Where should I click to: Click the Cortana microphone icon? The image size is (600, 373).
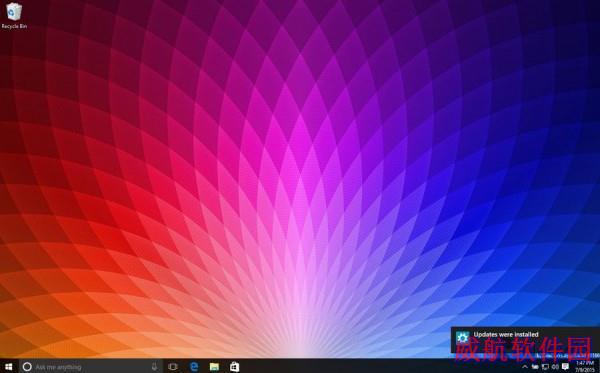pos(154,367)
